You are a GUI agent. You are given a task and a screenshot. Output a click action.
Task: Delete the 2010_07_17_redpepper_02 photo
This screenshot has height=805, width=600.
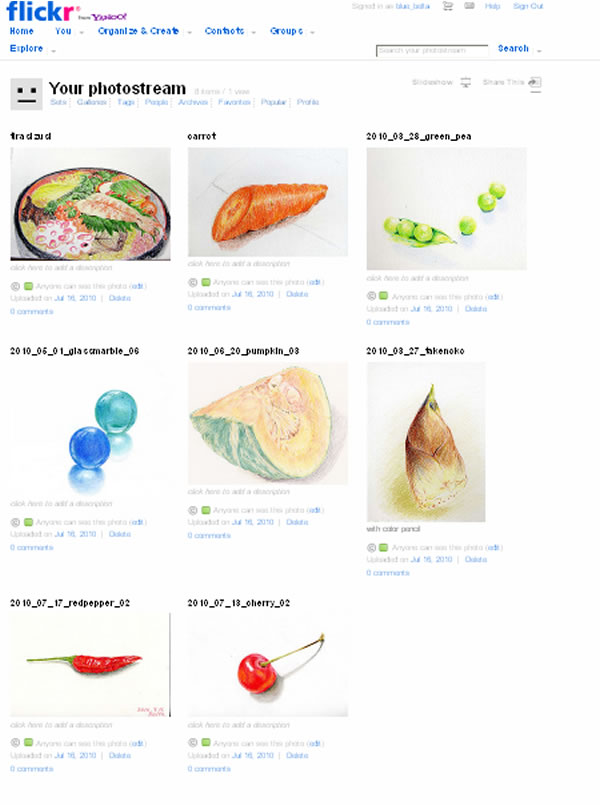click(x=120, y=755)
